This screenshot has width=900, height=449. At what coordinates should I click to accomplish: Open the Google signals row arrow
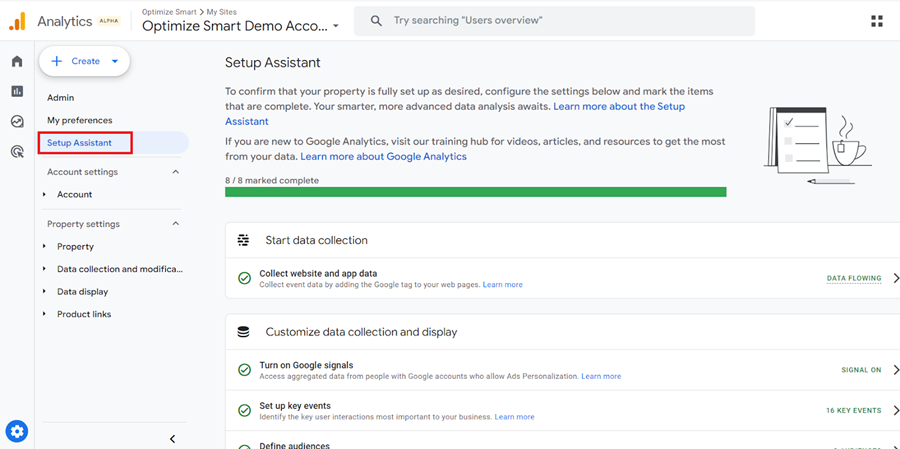(x=896, y=370)
